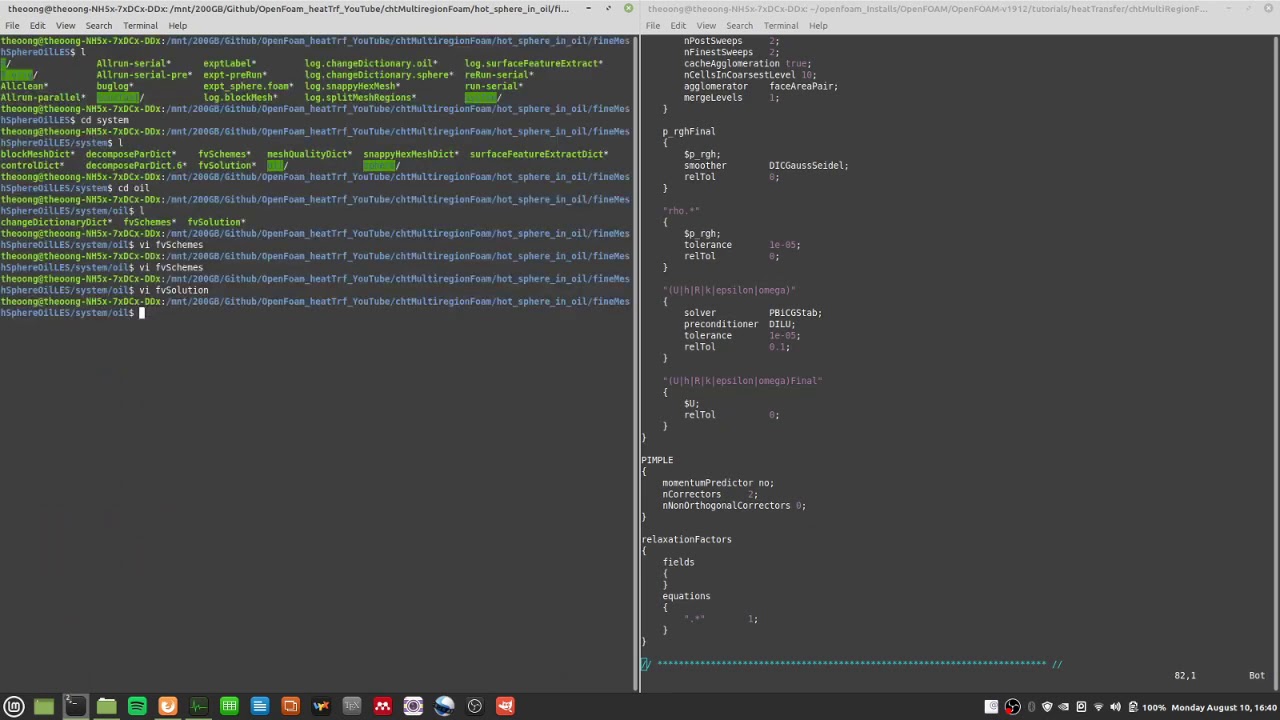
Task: Click 'preconditioner DILU;' line
Action: pyautogui.click(x=739, y=324)
